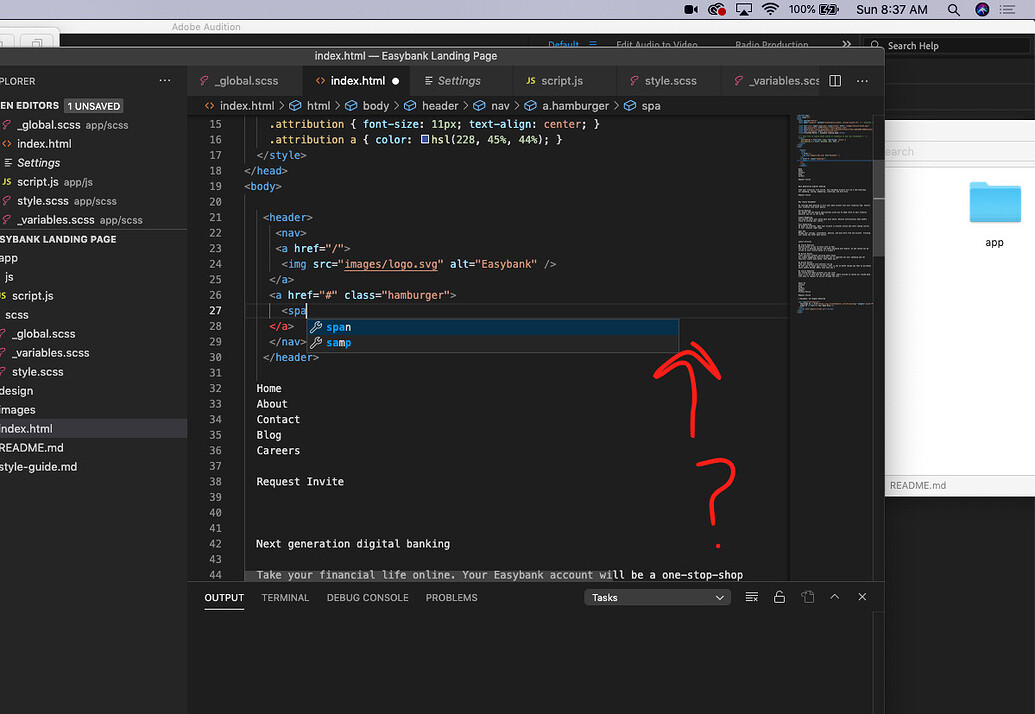Clear the Output panel contents
Viewport: 1035px width, 714px height.
752,597
